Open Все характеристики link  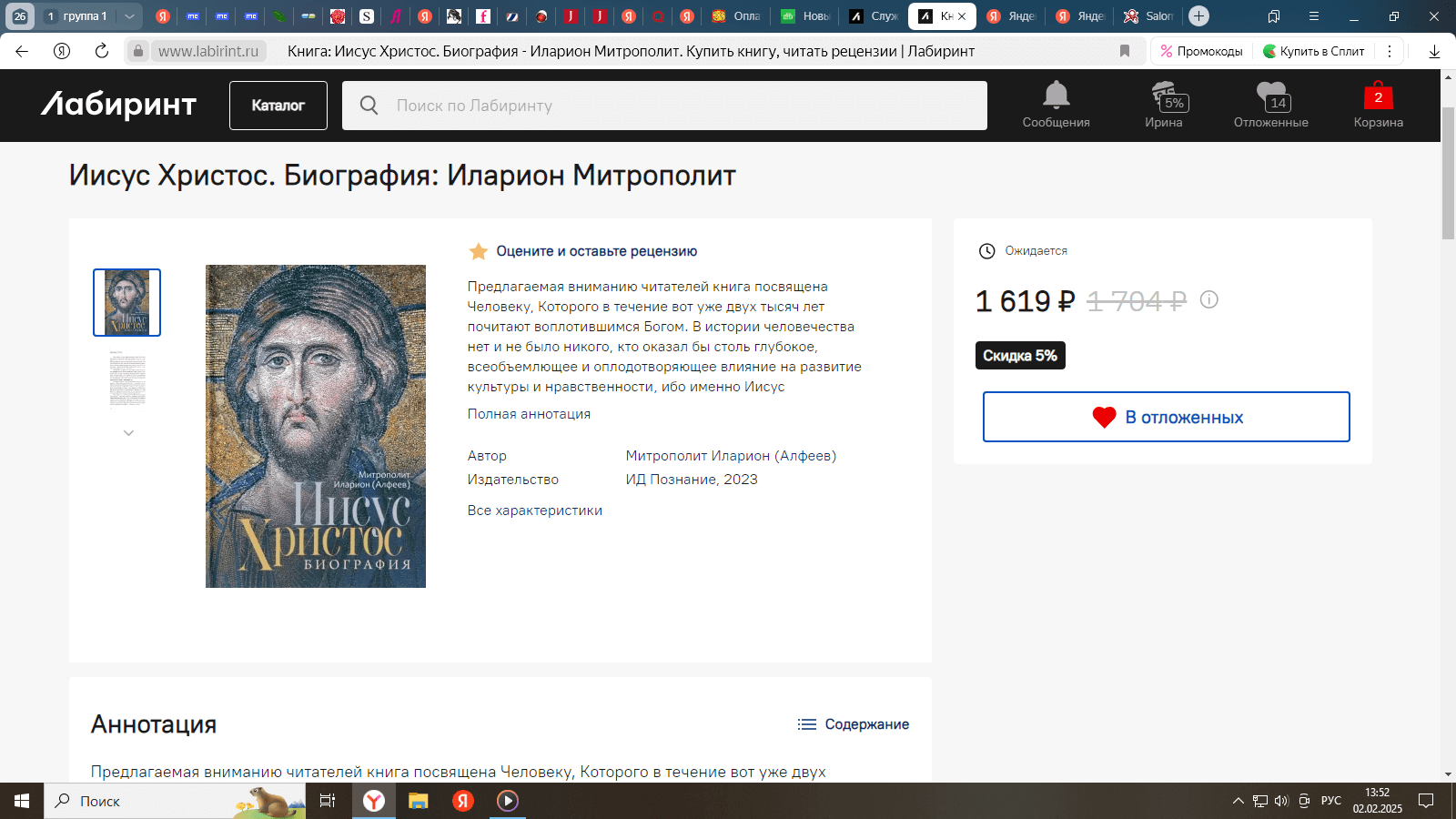tap(535, 511)
